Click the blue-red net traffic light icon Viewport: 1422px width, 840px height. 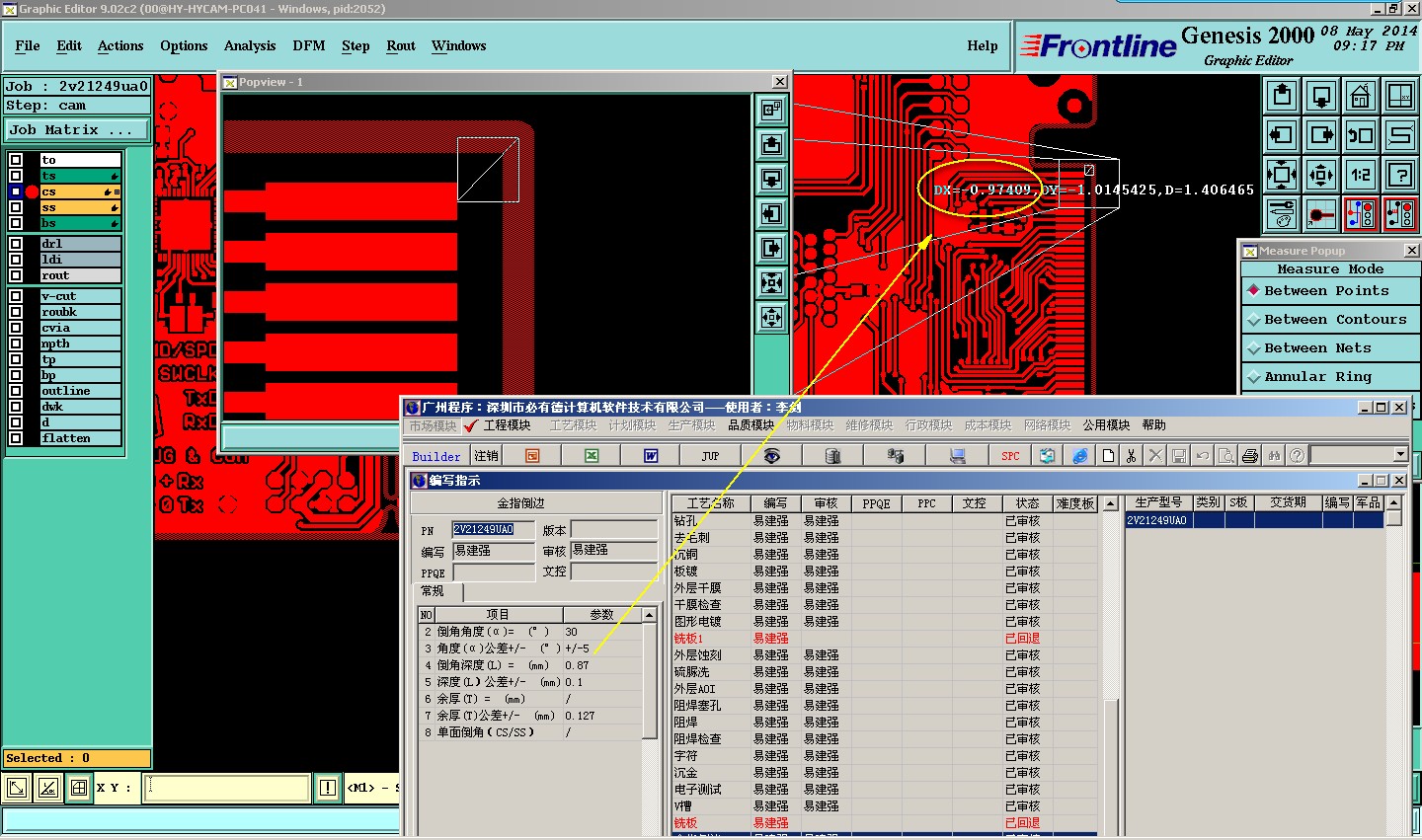click(1361, 214)
